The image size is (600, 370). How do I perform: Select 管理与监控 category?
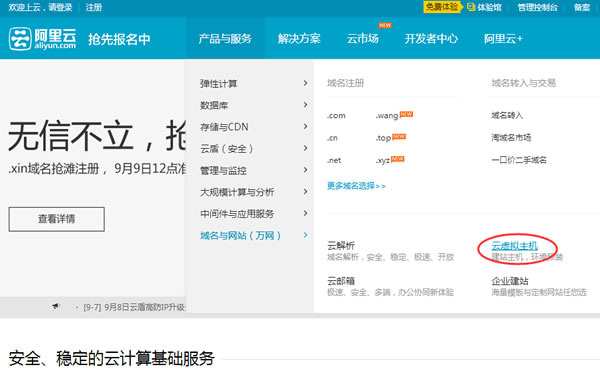(x=223, y=170)
